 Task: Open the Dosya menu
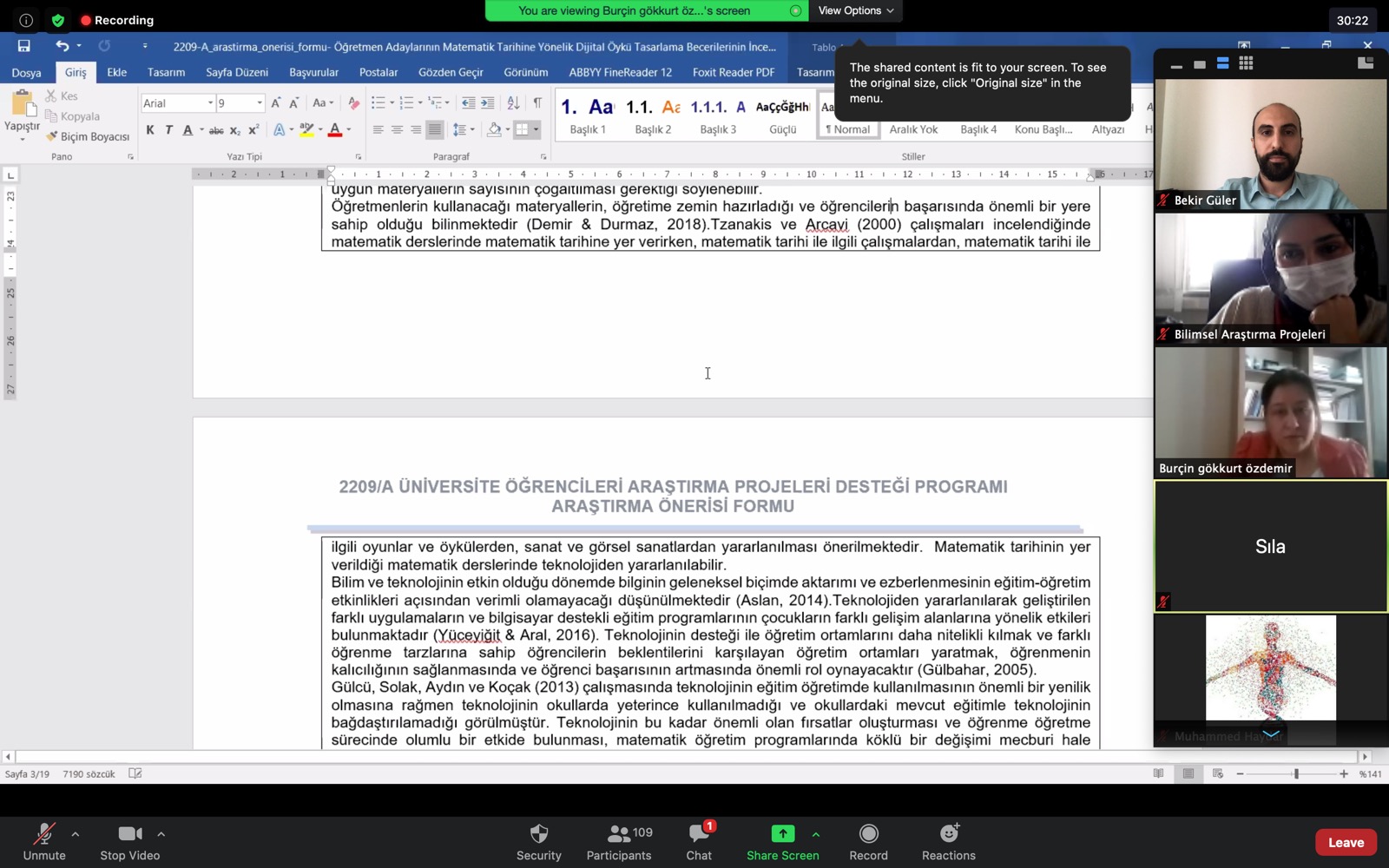[26, 72]
